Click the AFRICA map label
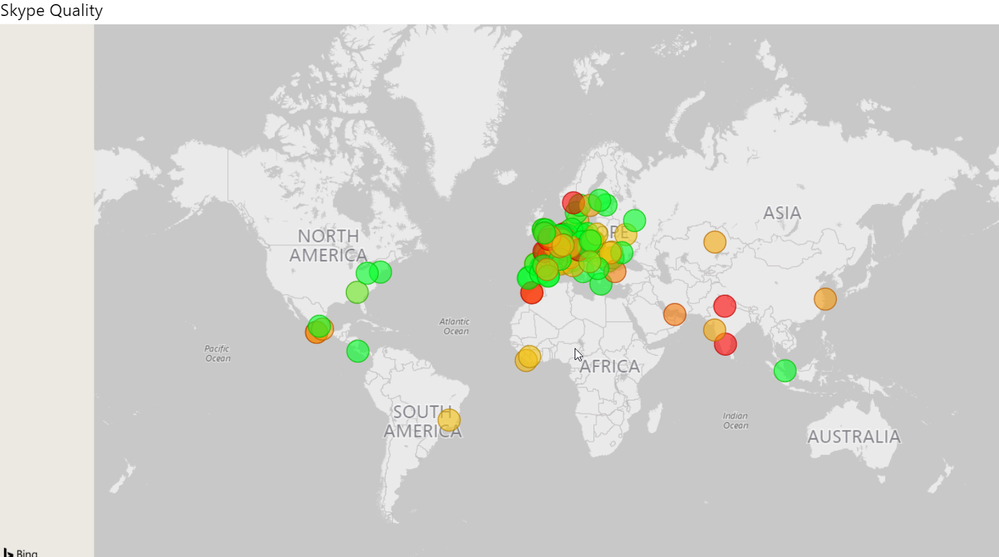Screen dimensions: 999x557 pos(609,366)
